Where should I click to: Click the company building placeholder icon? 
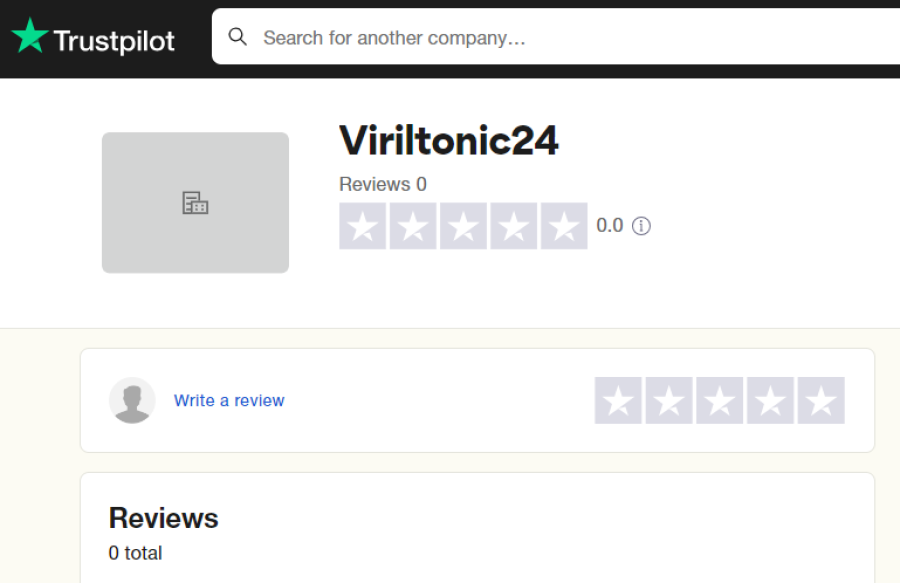(x=195, y=203)
